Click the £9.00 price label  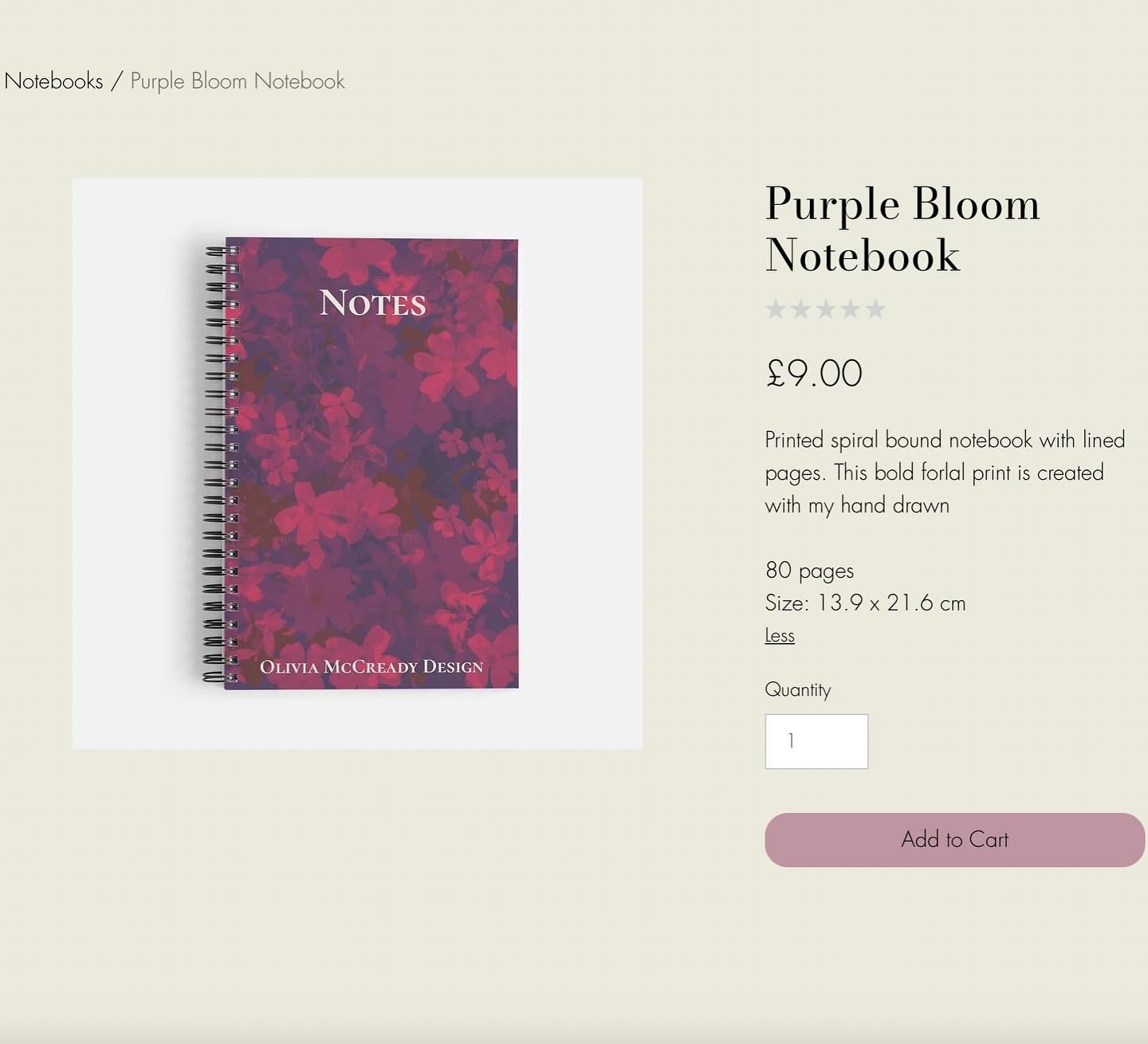tap(812, 373)
